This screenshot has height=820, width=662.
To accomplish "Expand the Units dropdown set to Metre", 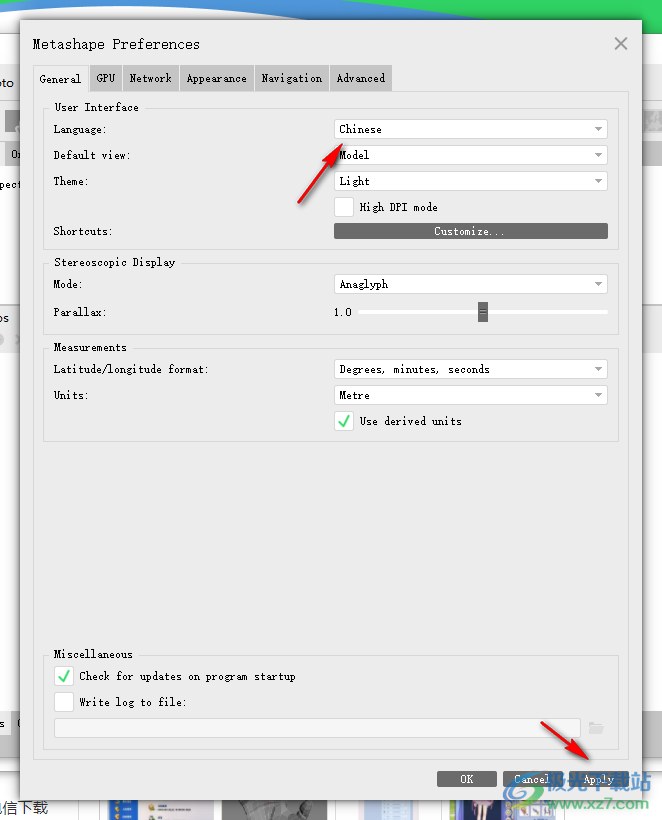I will (471, 395).
